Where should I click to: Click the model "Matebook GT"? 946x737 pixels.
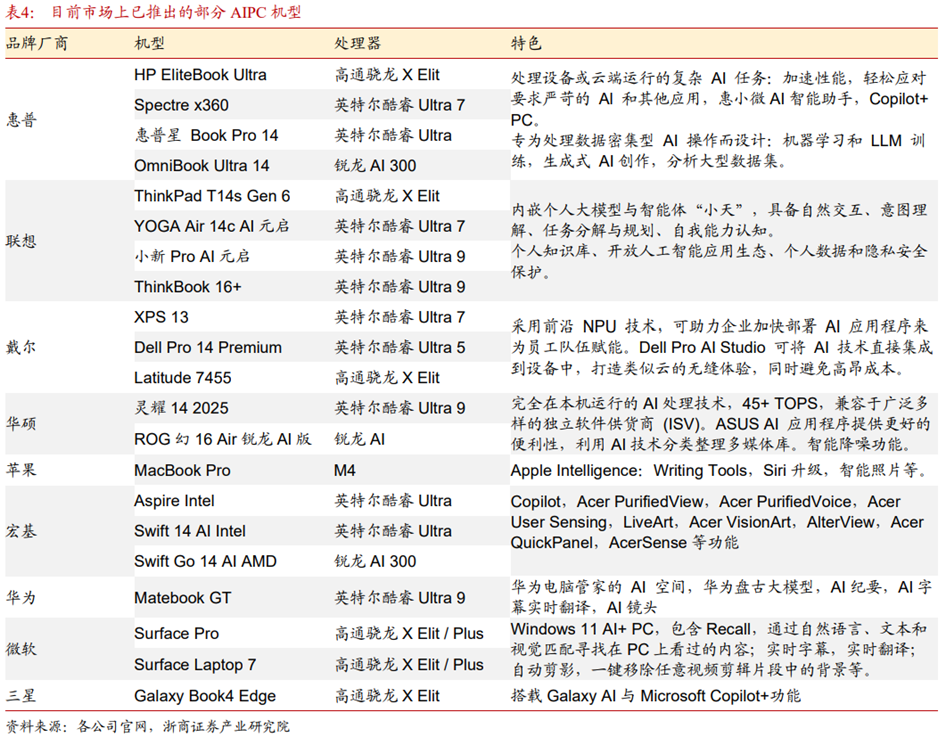pyautogui.click(x=183, y=598)
